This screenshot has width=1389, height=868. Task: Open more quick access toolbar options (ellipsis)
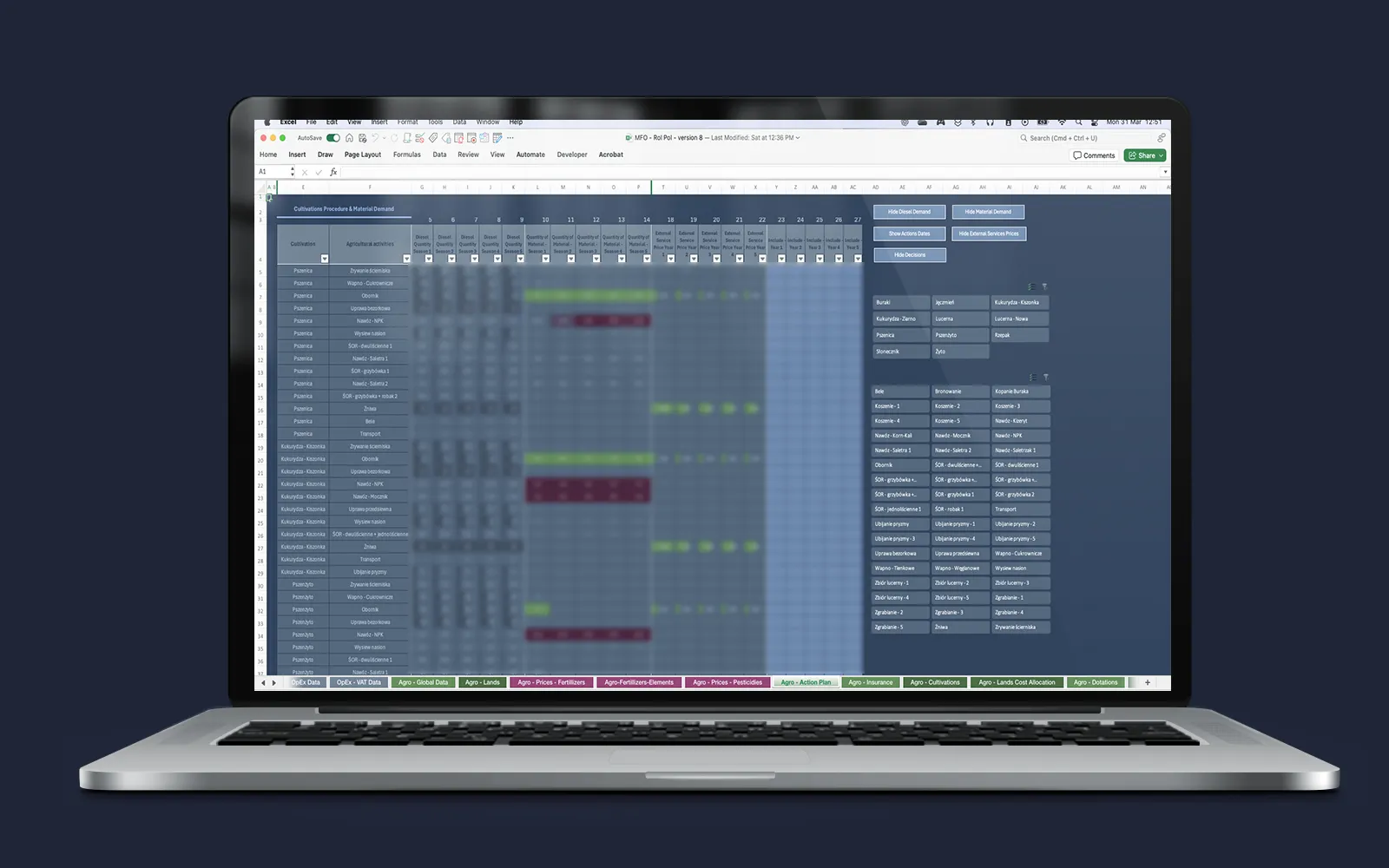click(510, 138)
